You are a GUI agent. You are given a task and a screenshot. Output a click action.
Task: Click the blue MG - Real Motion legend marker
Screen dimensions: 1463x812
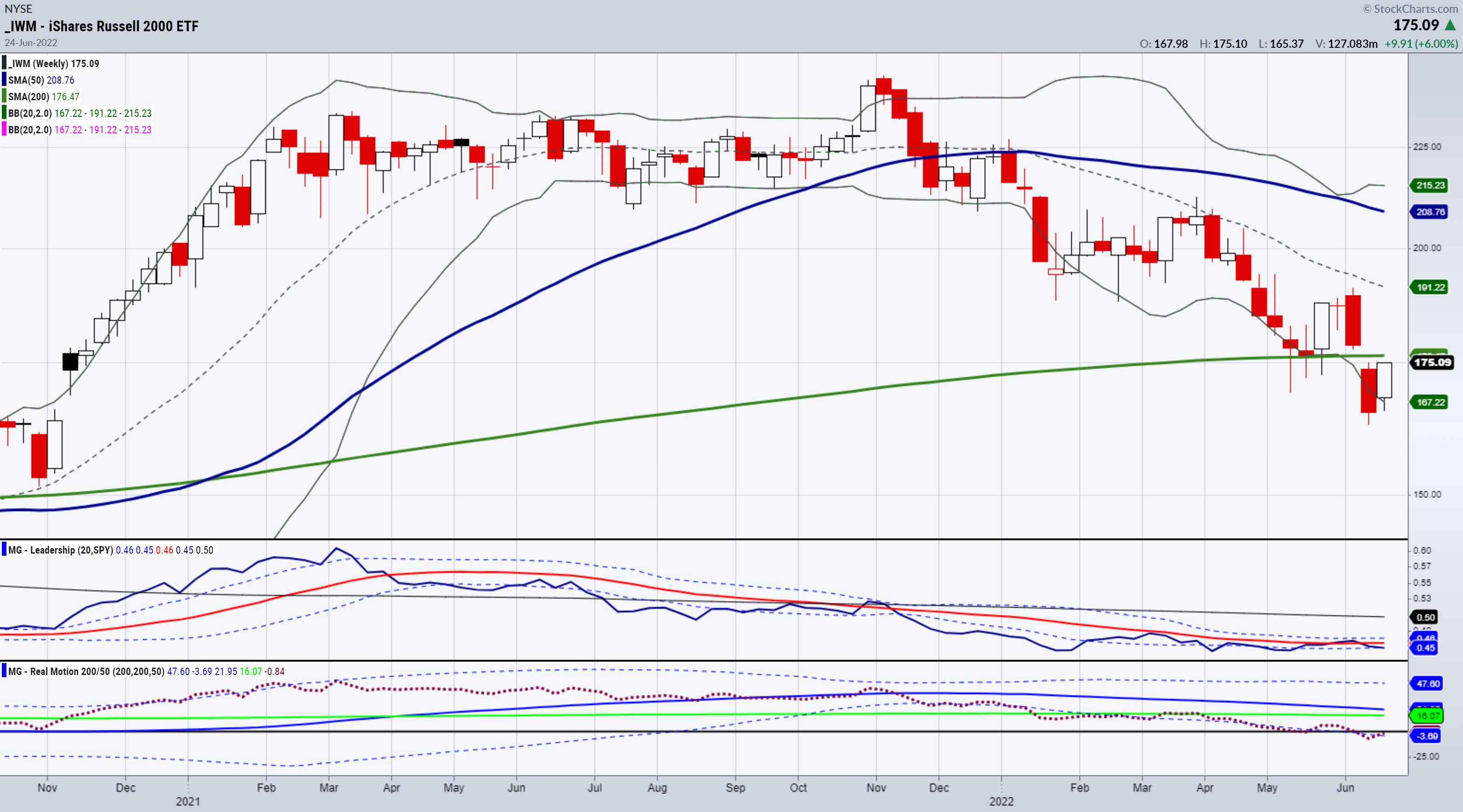[x=4, y=671]
